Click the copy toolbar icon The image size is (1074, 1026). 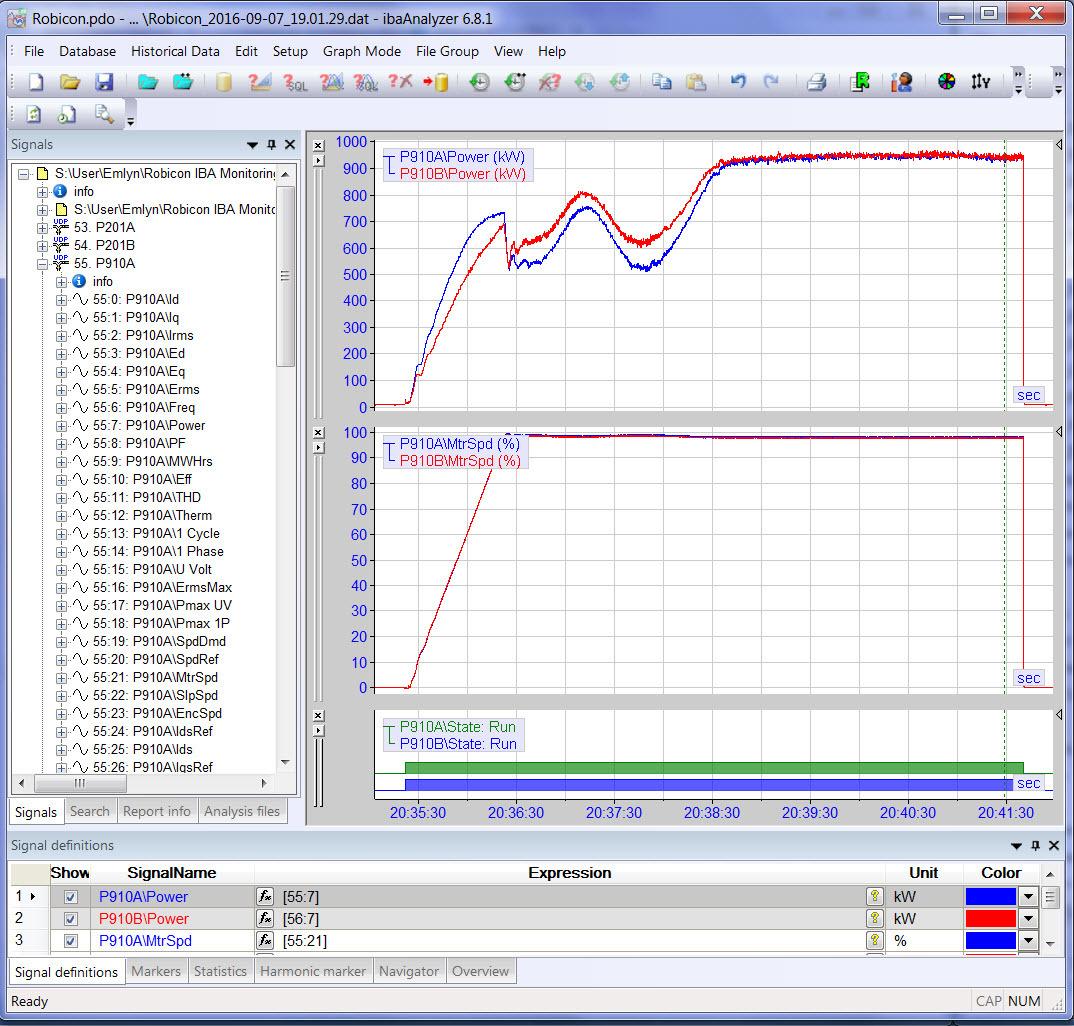pyautogui.click(x=661, y=82)
